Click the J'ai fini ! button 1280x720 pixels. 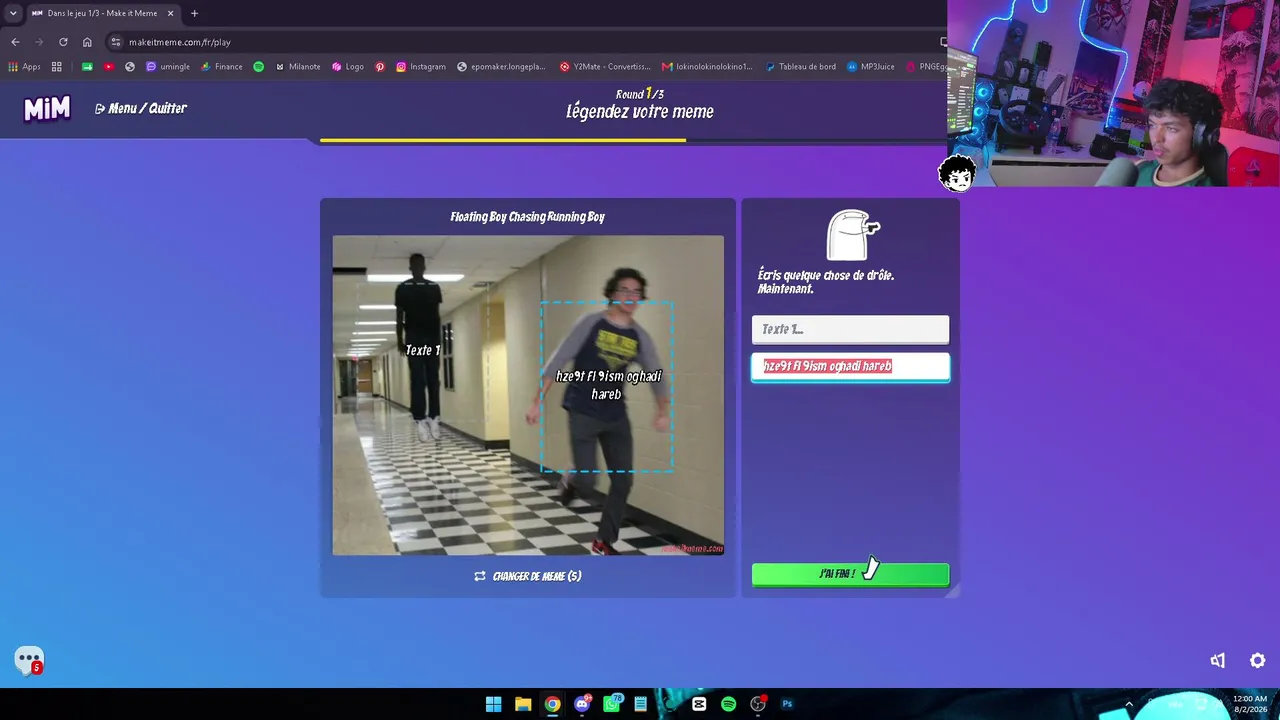(850, 574)
